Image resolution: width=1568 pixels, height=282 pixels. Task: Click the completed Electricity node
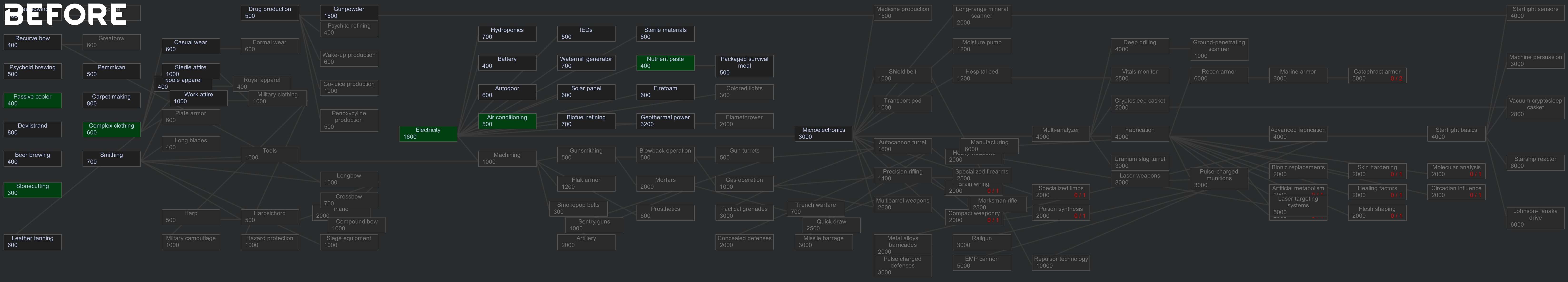coord(428,134)
